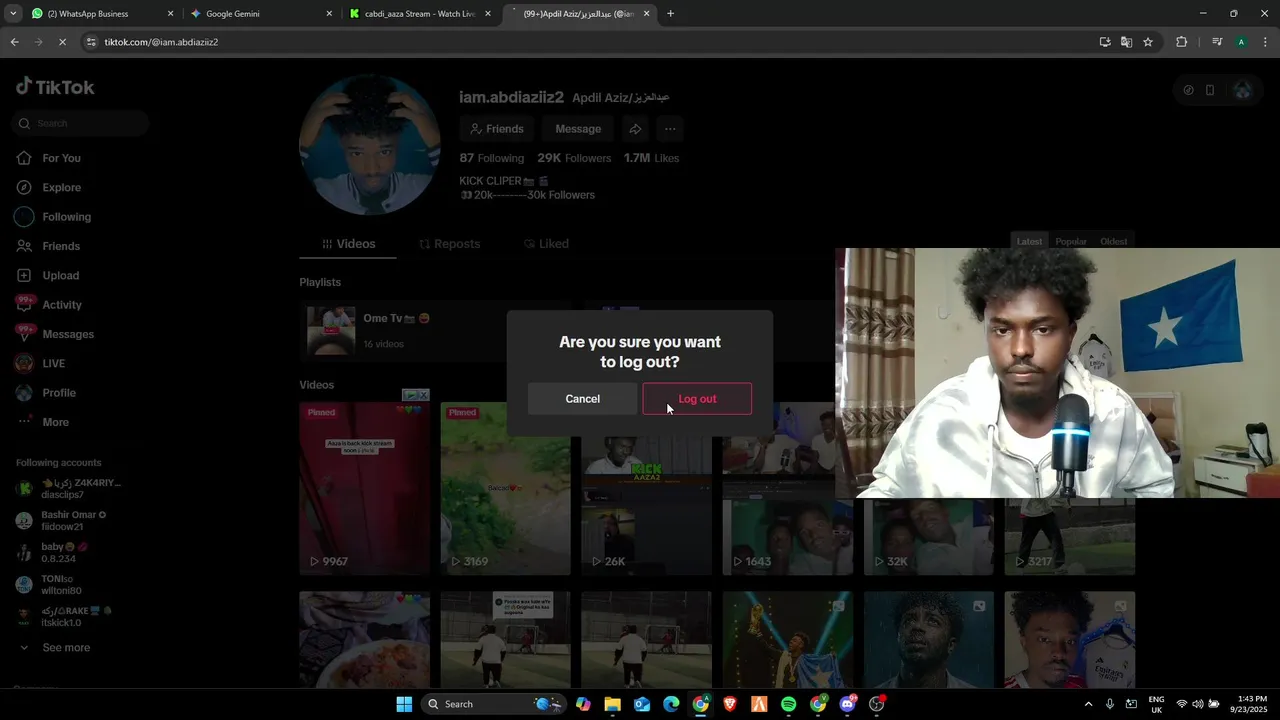The image size is (1280, 720).
Task: Open the media control icon in toolbar
Action: [x=1217, y=42]
